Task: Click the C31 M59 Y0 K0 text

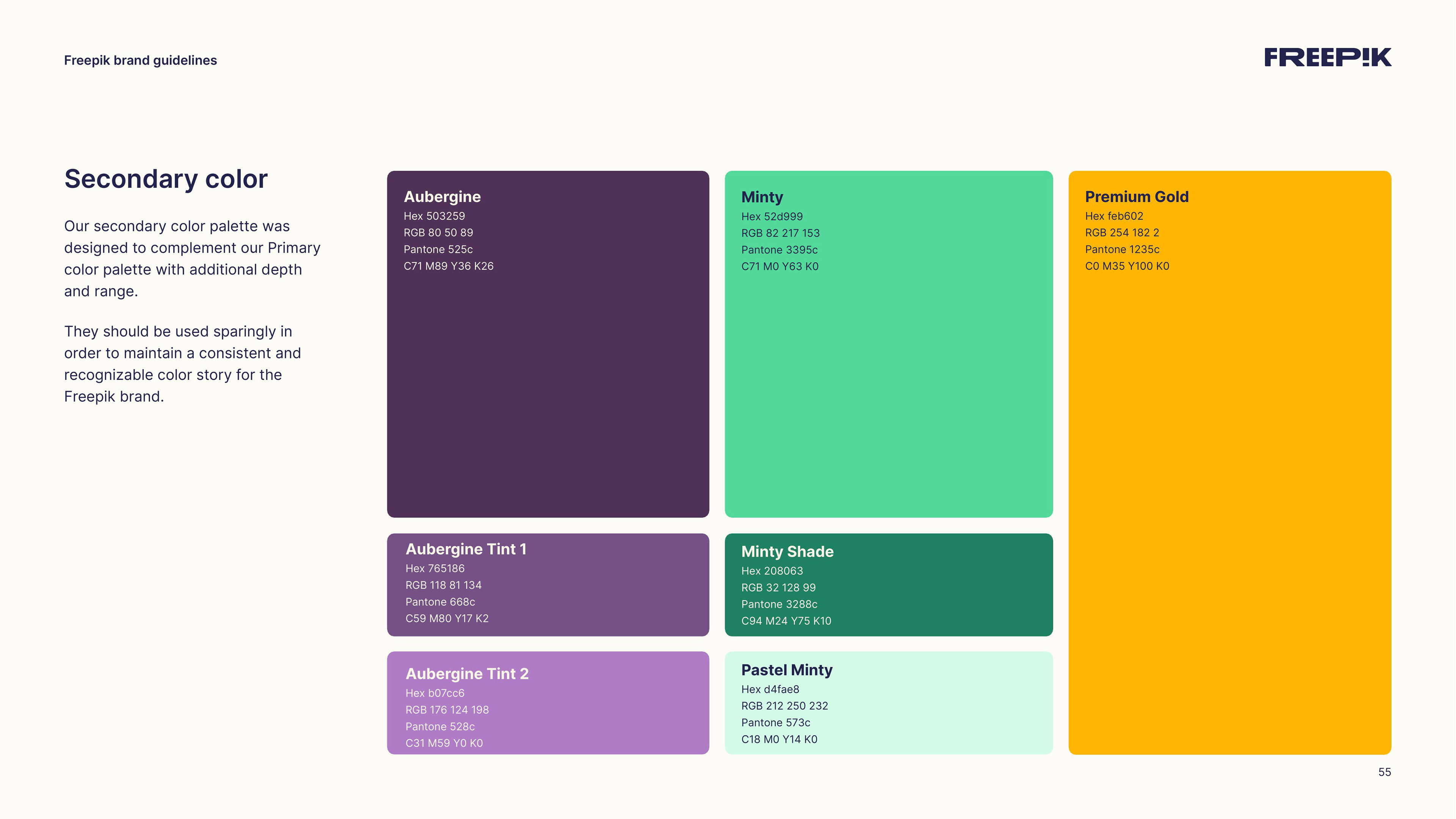Action: (x=444, y=743)
